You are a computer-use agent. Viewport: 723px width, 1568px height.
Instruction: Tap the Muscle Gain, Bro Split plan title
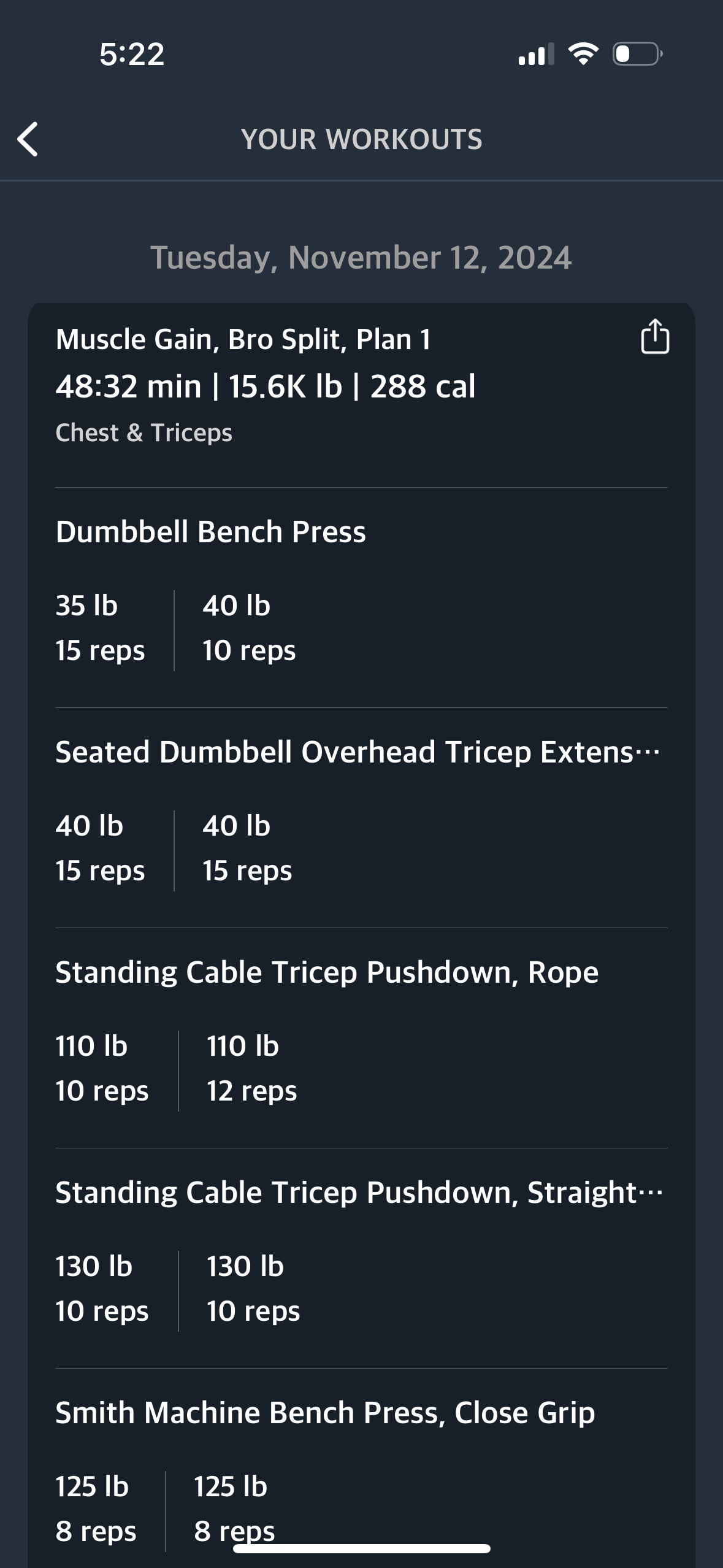click(x=243, y=340)
